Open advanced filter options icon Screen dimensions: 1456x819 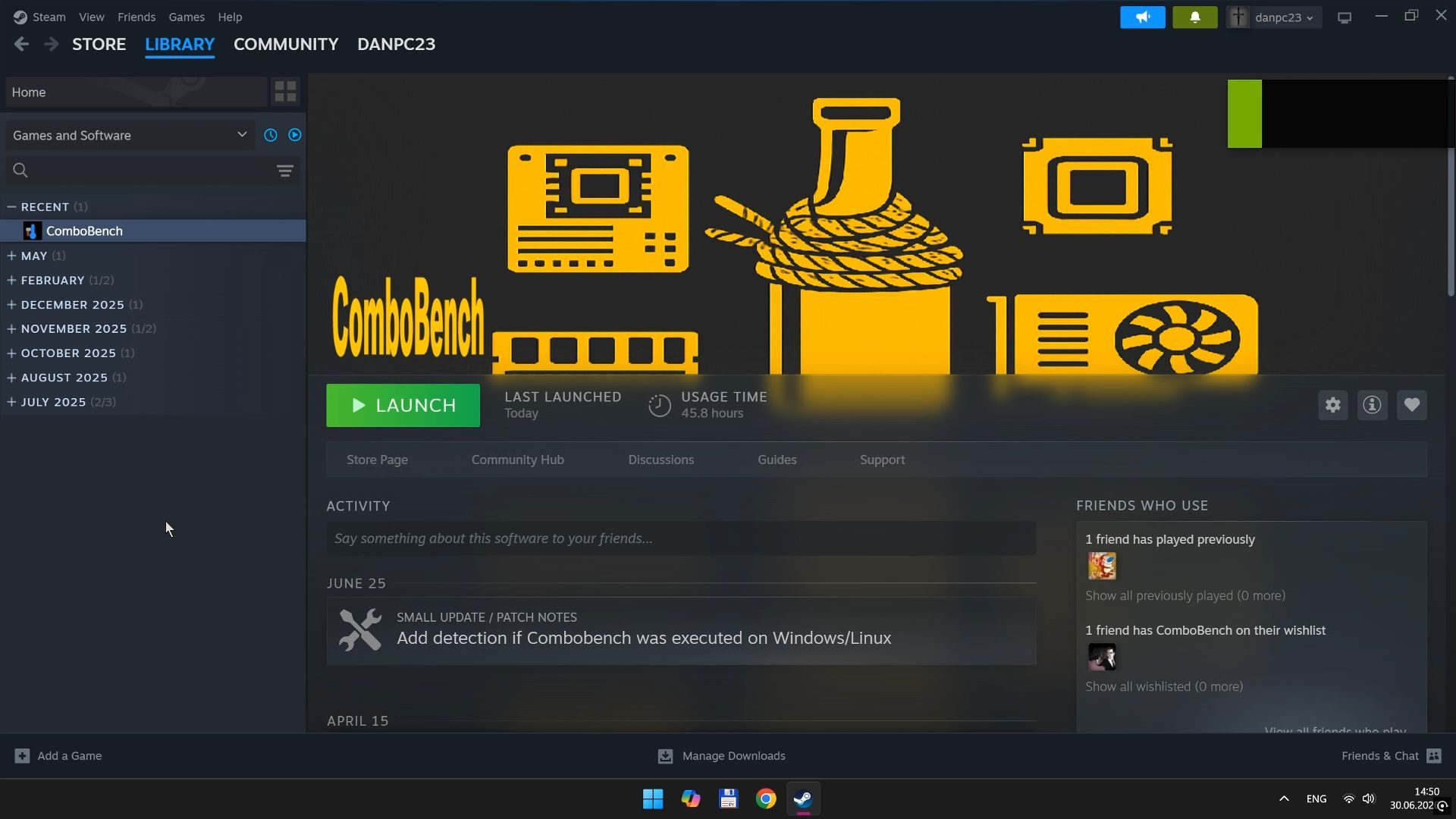285,171
